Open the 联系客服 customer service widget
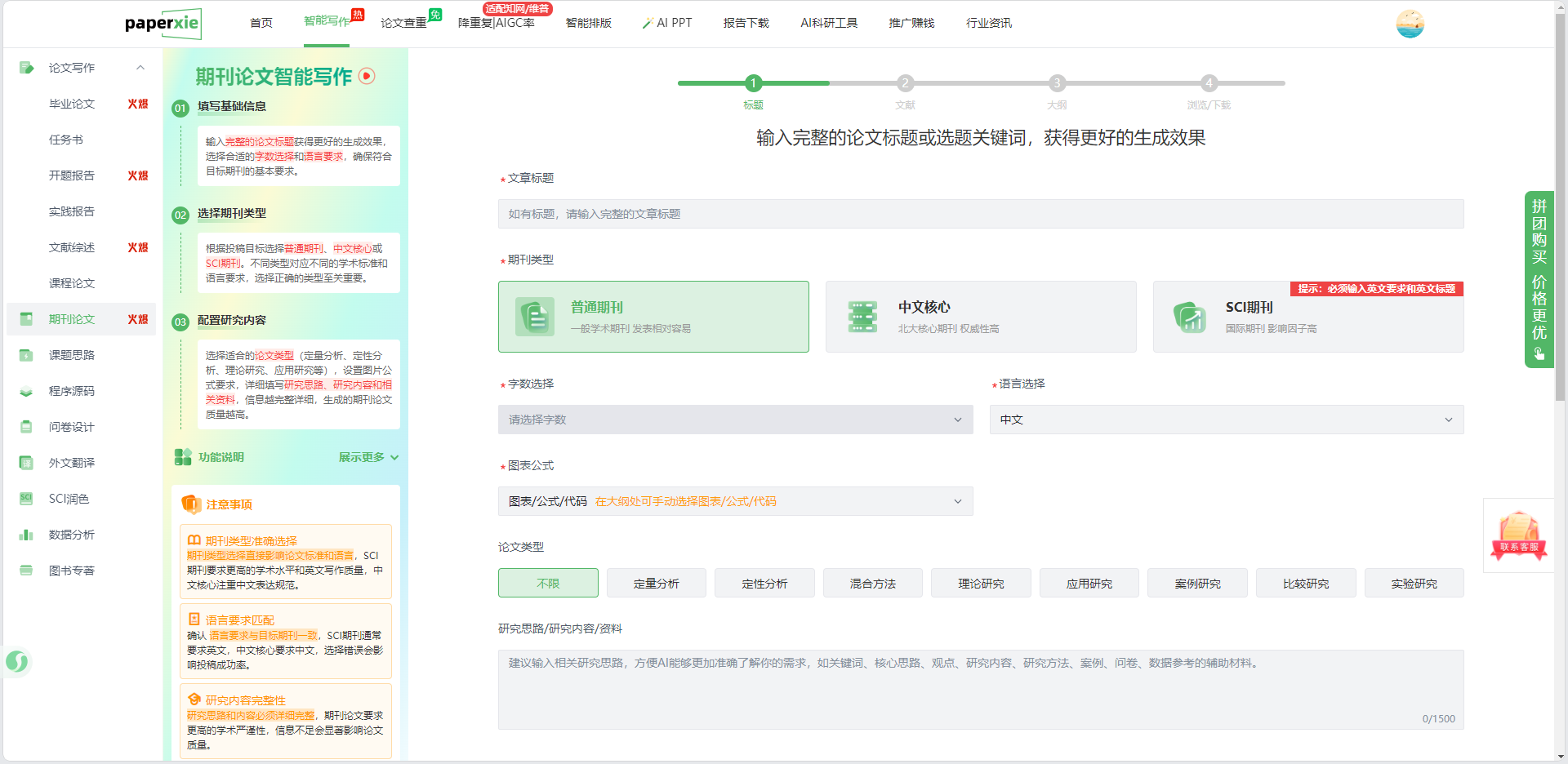 coord(1518,535)
